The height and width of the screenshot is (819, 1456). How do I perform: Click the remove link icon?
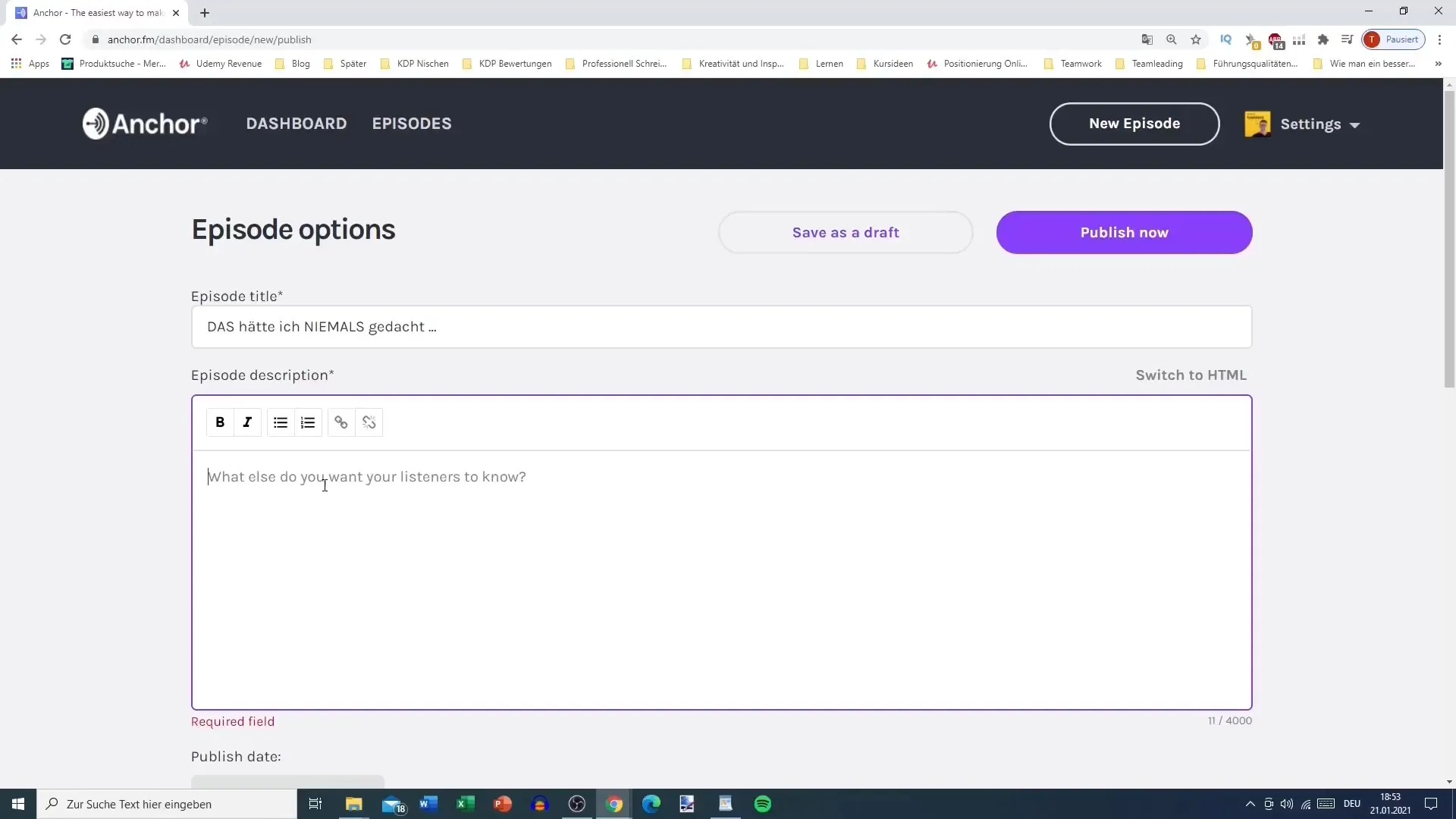point(369,422)
